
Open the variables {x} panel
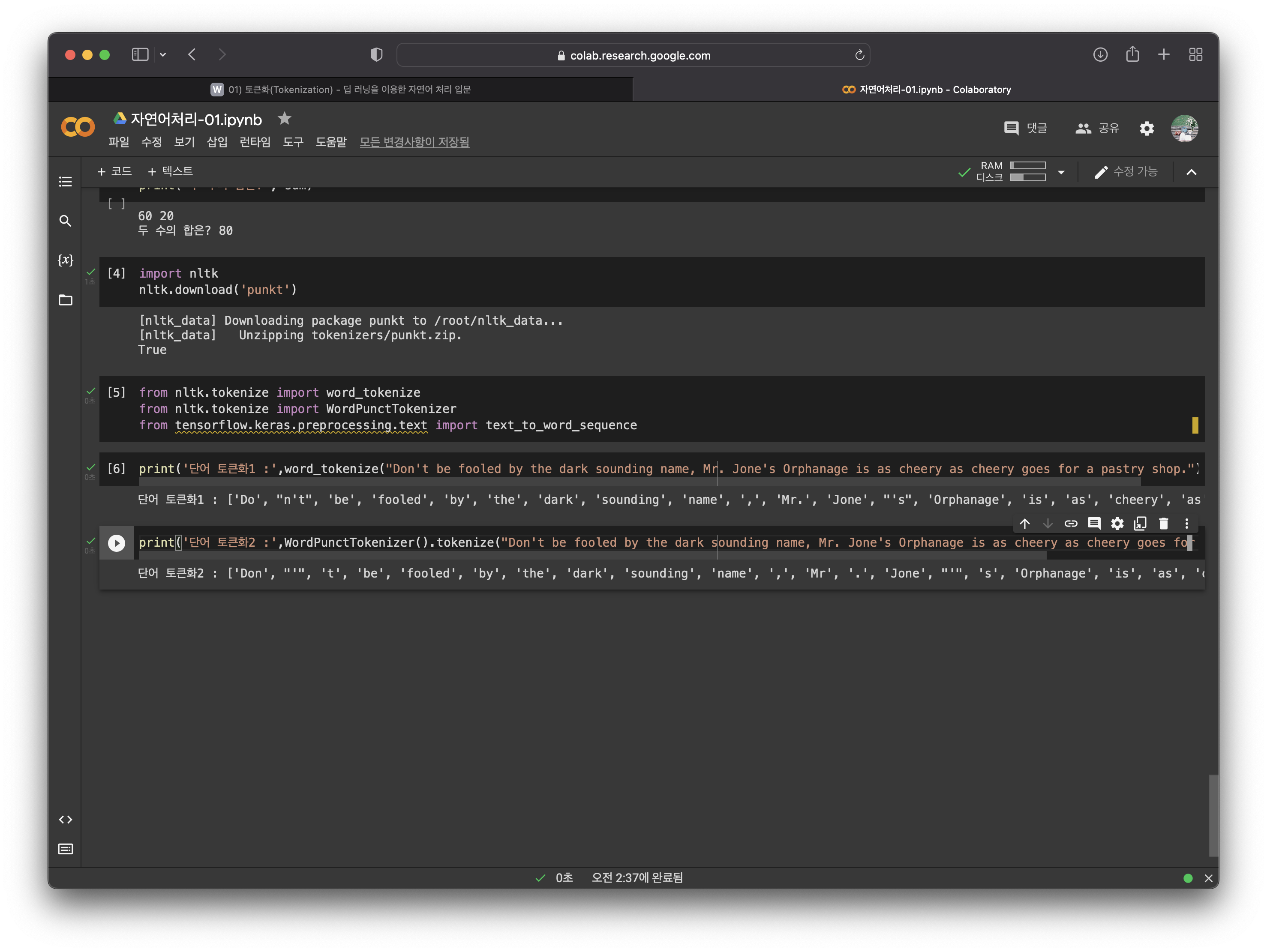coord(65,260)
